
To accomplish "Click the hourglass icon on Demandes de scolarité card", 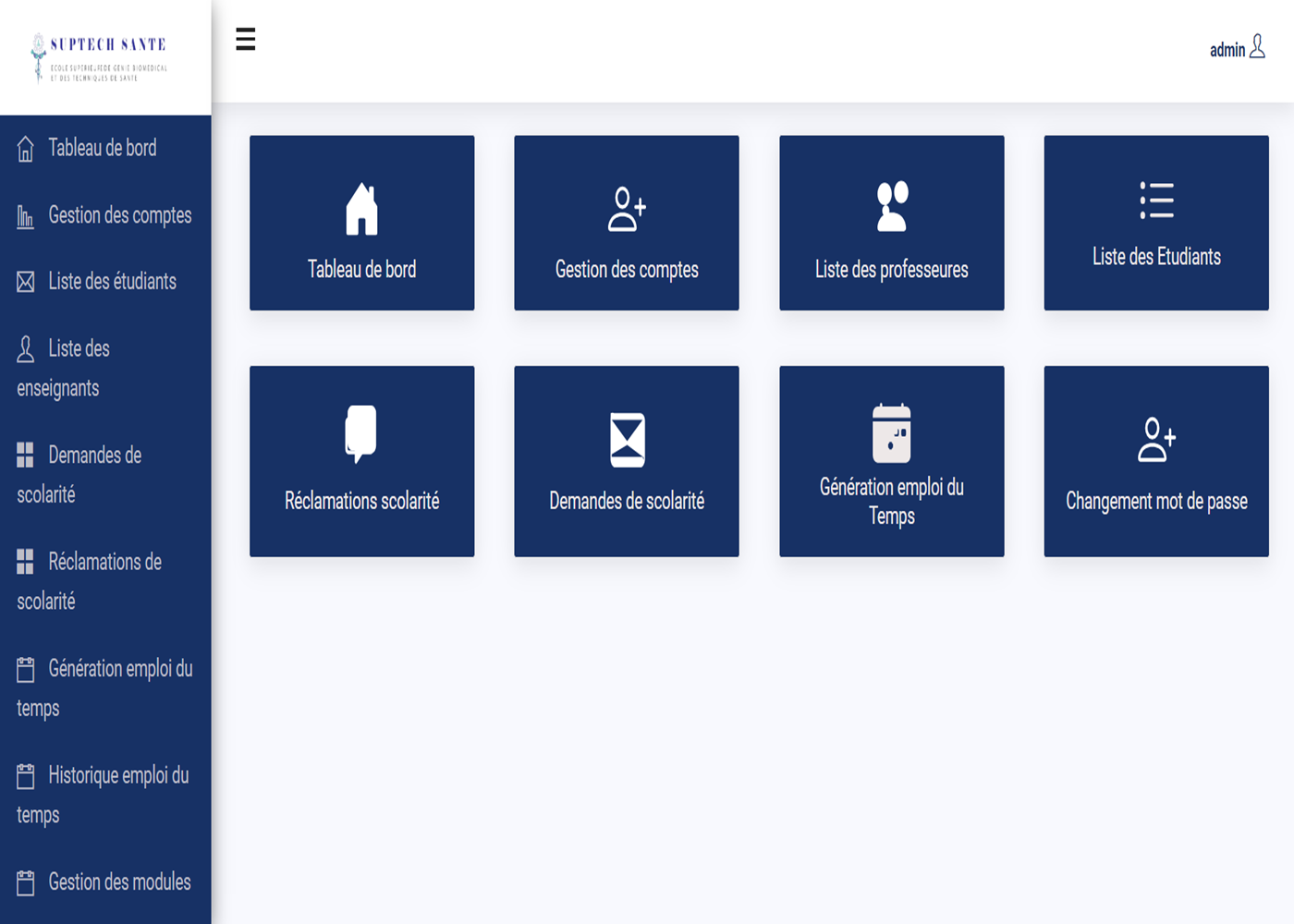I will coord(627,440).
